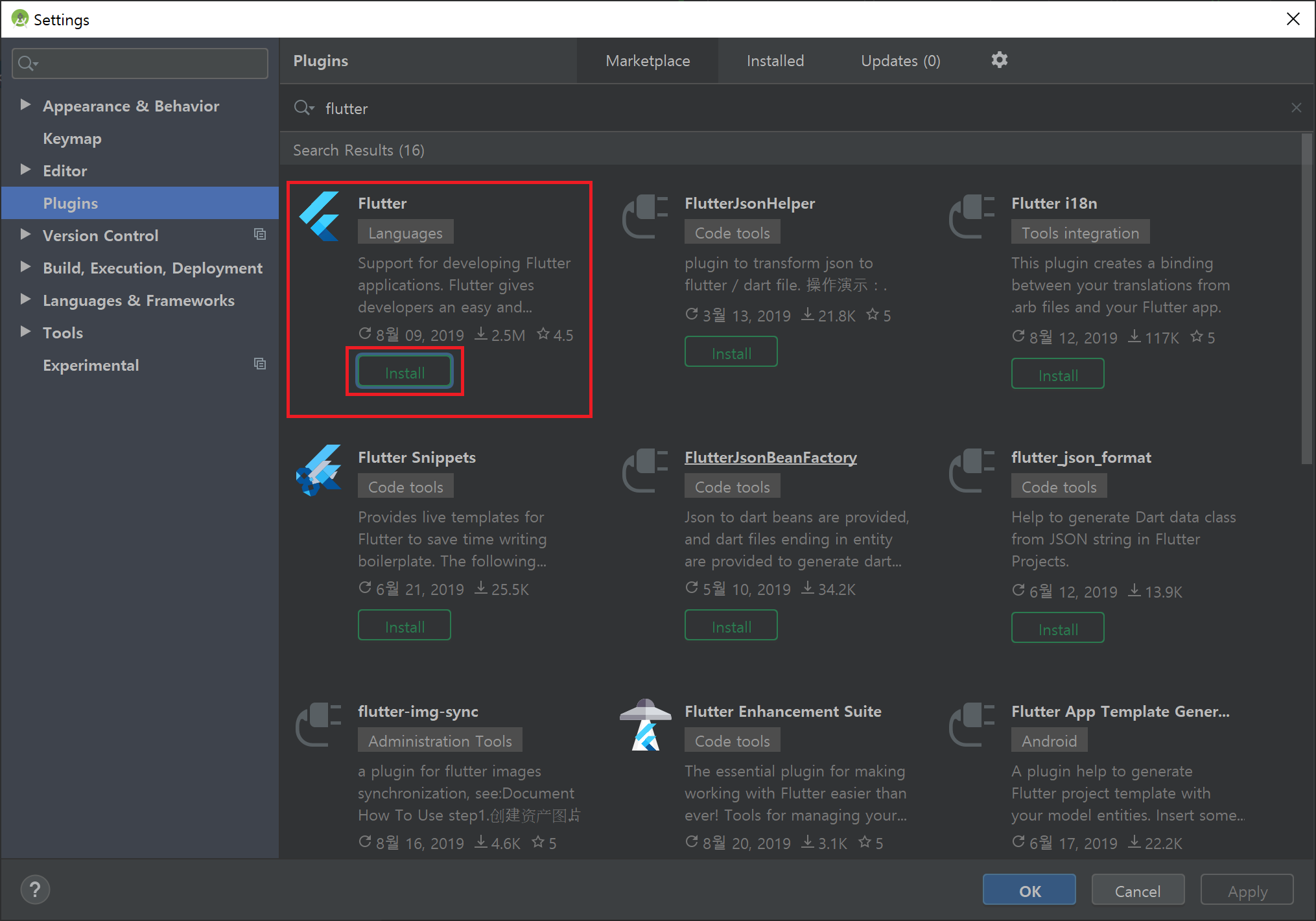Open the plugins gear settings menu

[999, 60]
